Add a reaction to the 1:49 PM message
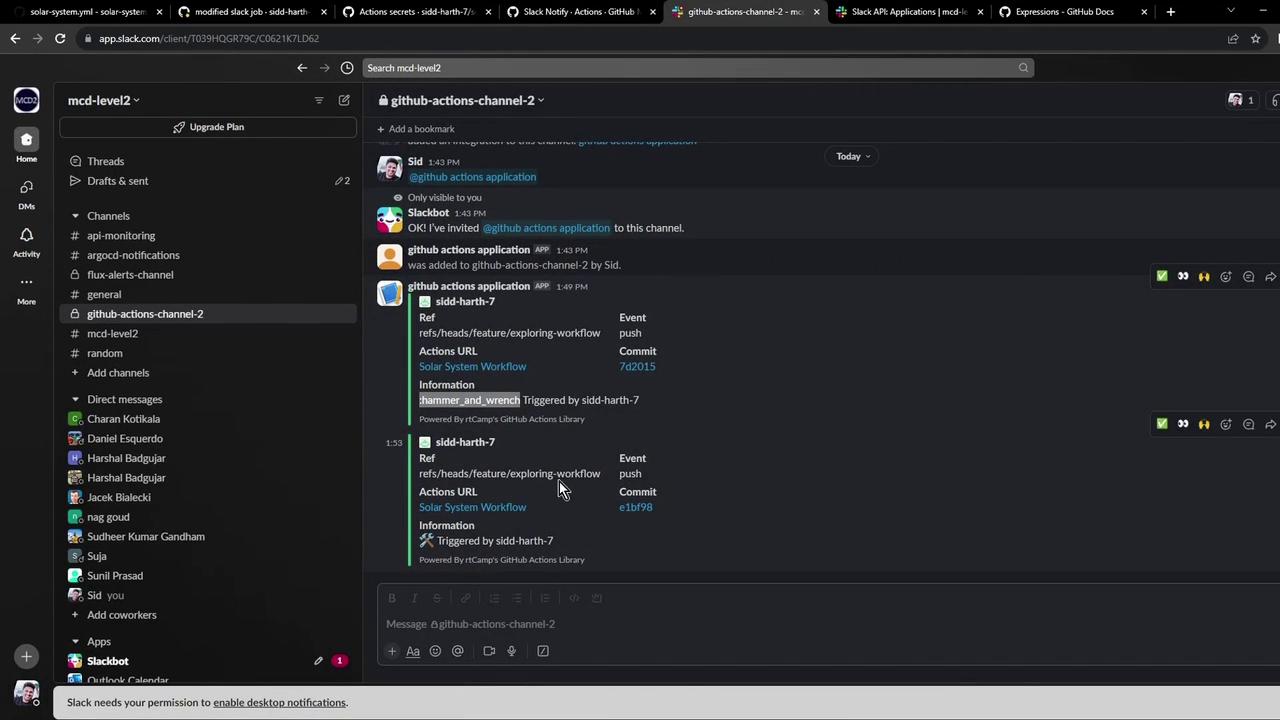This screenshot has width=1280, height=720. [1226, 276]
